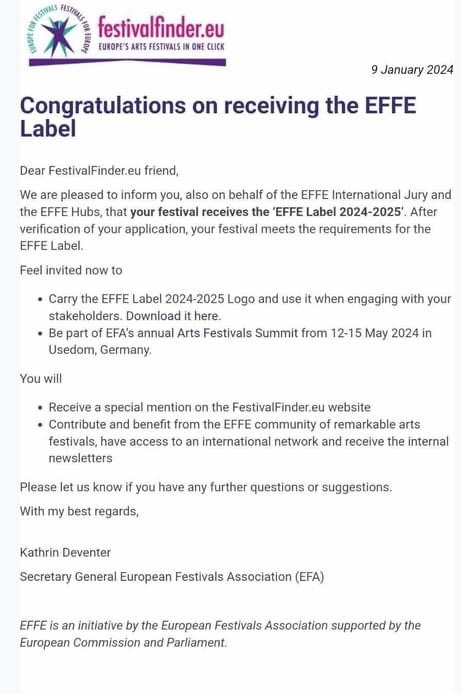Image resolution: width=461 pixels, height=694 pixels.
Task: Click the 'Feel invited now to' line
Action: point(71,270)
